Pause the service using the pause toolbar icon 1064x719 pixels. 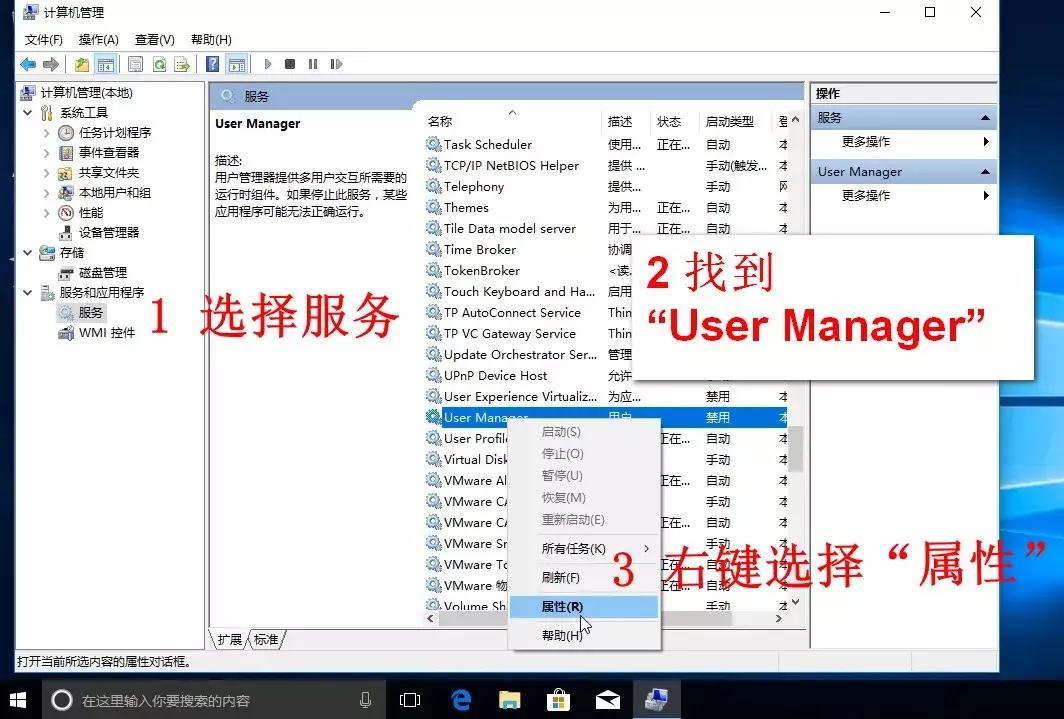312,64
